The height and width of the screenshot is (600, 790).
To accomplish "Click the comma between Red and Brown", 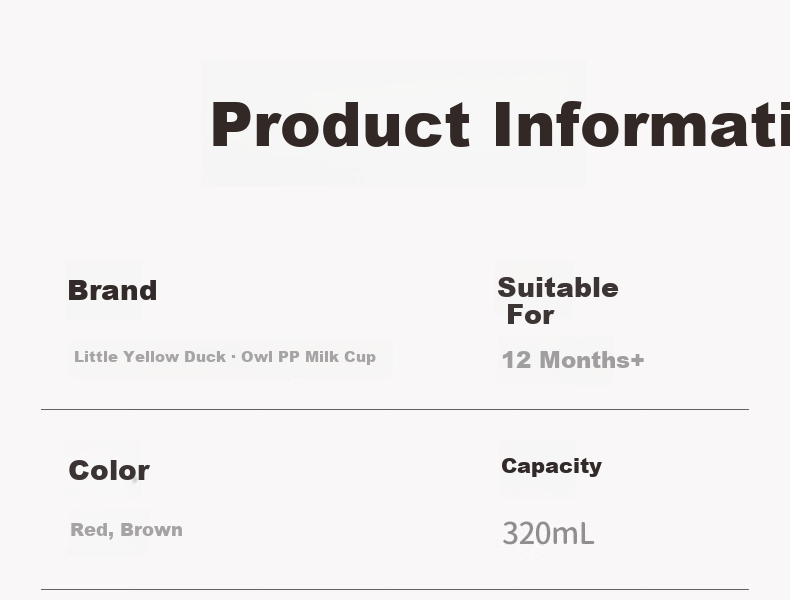I will [110, 535].
